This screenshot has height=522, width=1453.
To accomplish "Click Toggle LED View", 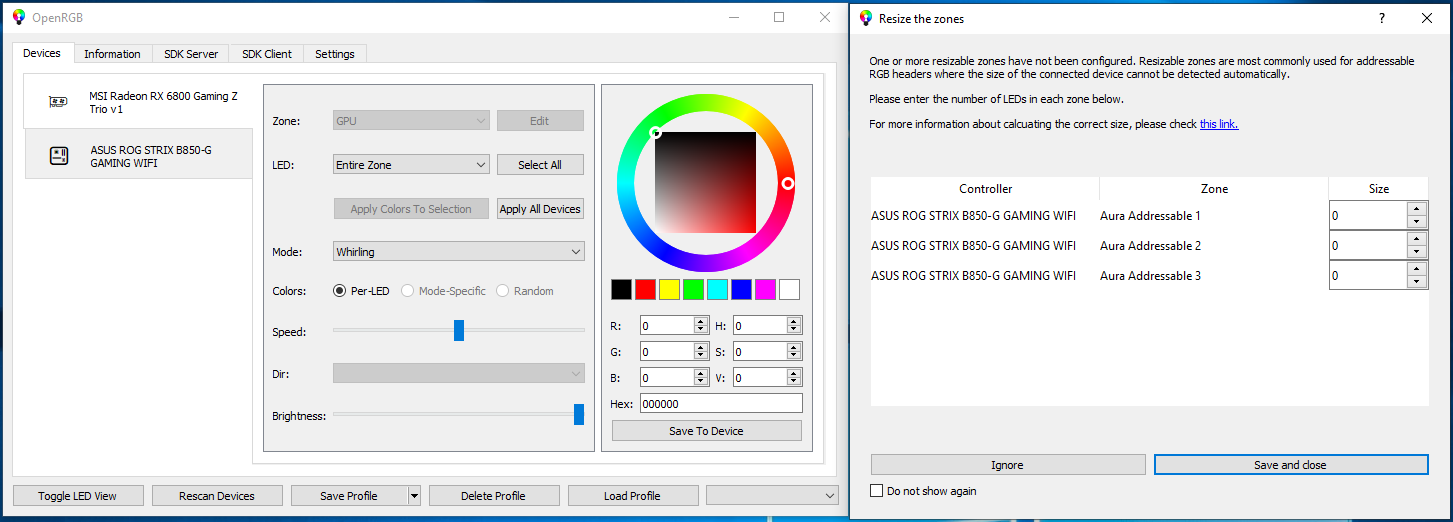I will click(78, 496).
